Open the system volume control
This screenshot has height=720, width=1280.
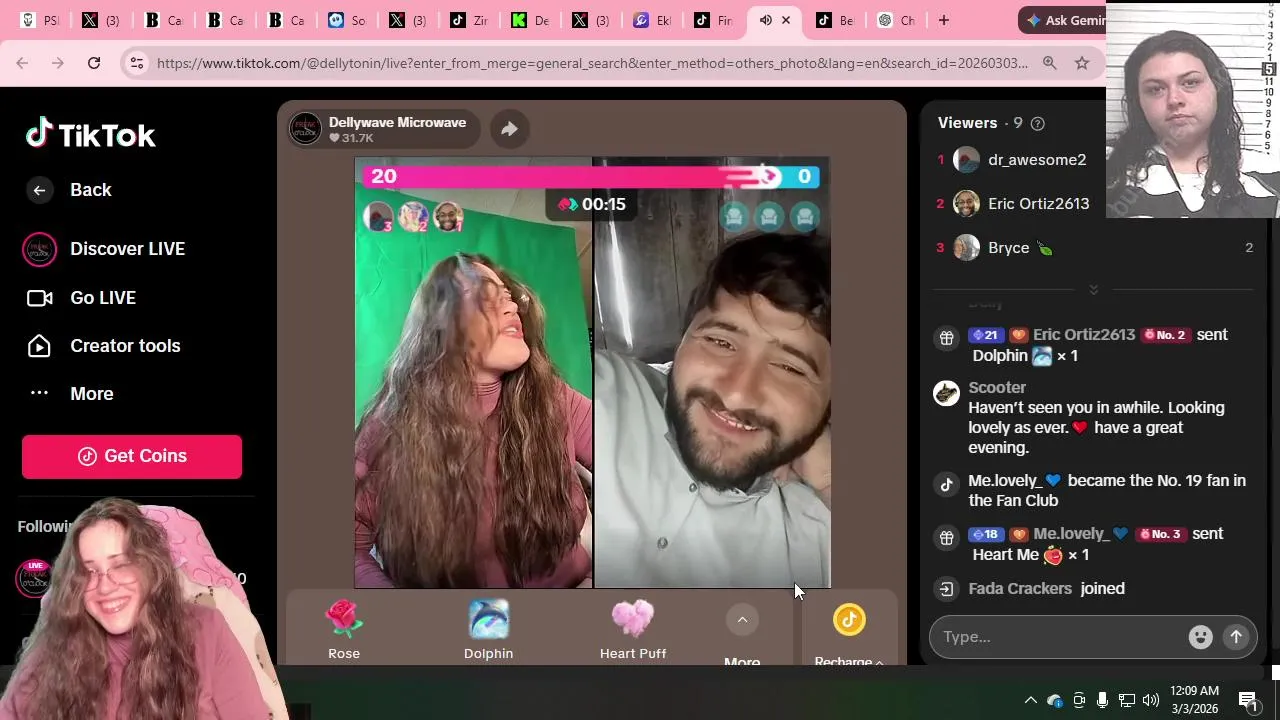pos(1150,700)
